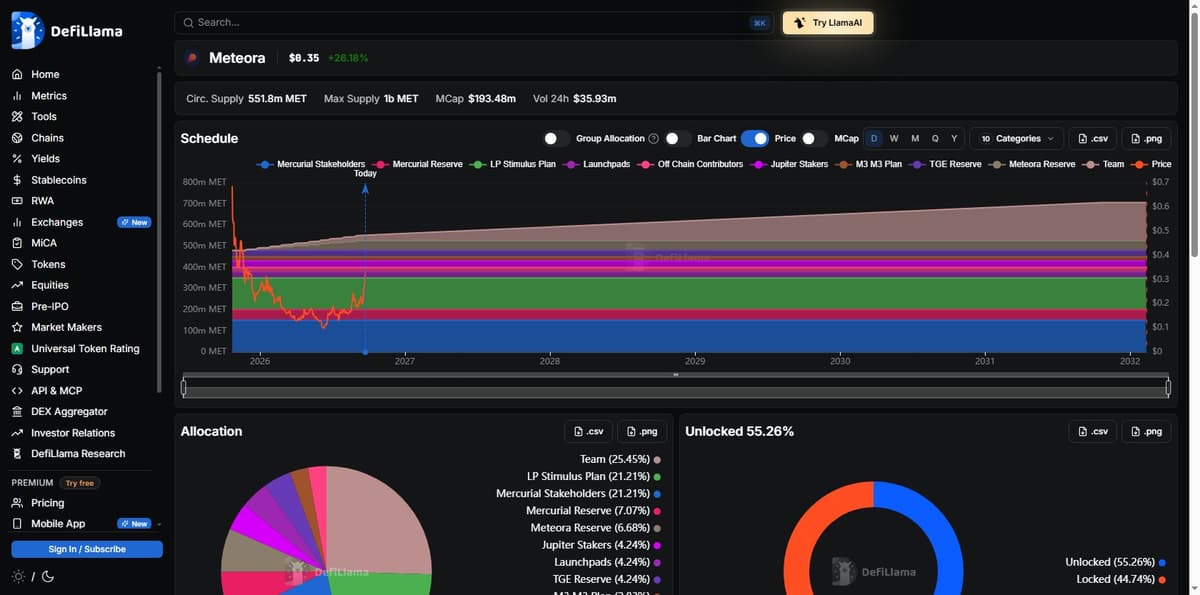Toggle the Group Allocation switch

click(556, 139)
